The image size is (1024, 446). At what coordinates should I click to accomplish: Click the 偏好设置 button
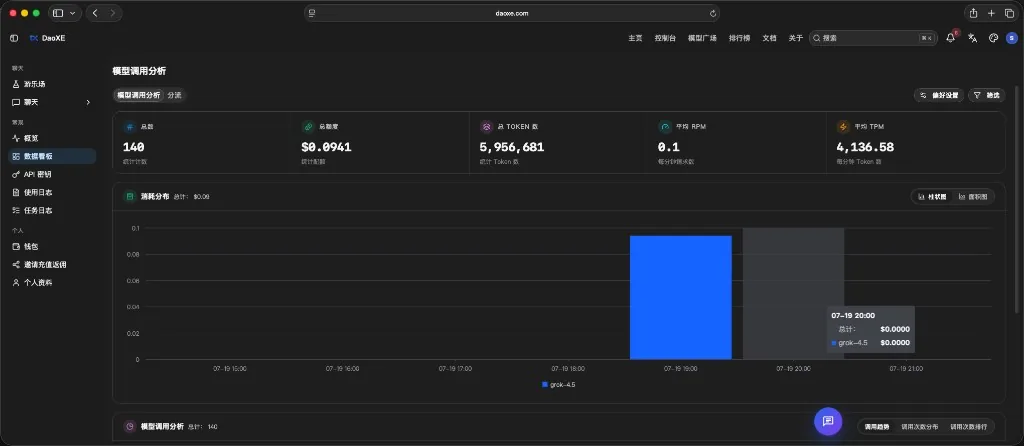[939, 95]
